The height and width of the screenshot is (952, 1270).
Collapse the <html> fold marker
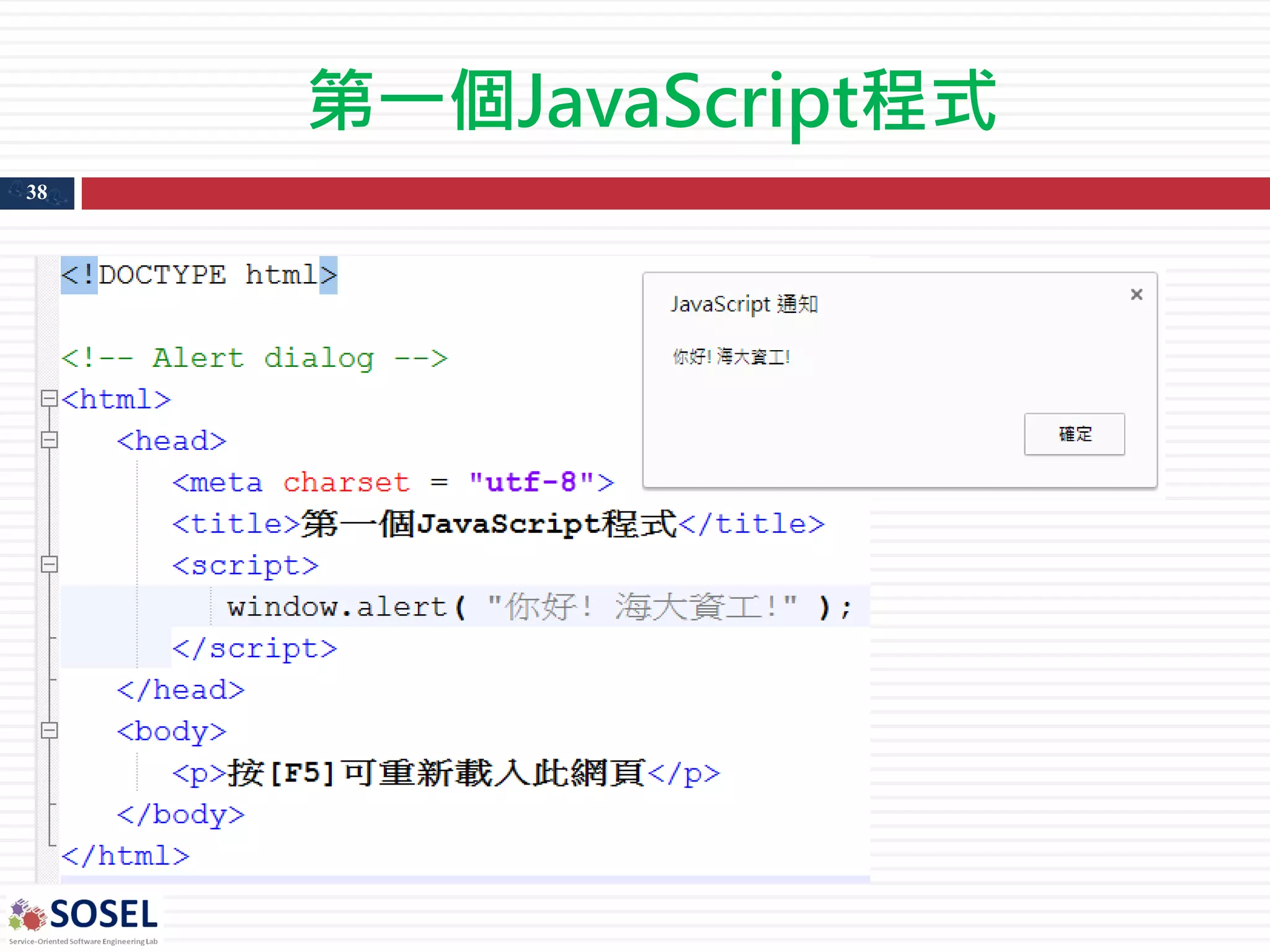coord(49,399)
